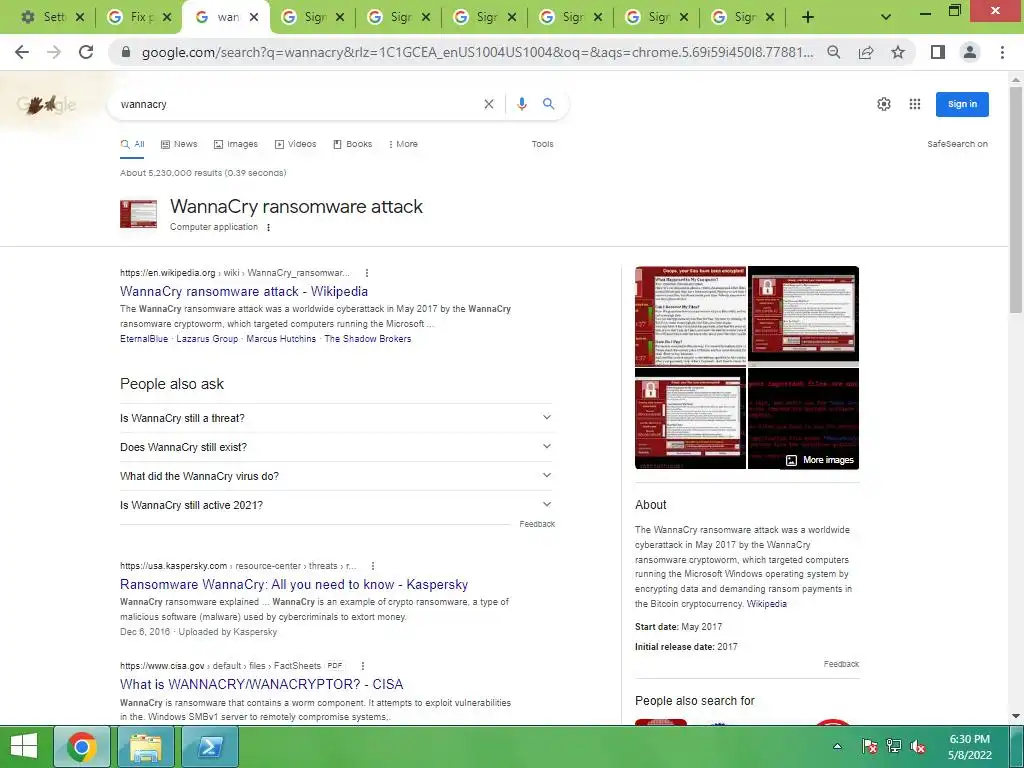Viewport: 1024px width, 768px height.
Task: Expand "Is WannaCry still a threat?"
Action: 336,418
